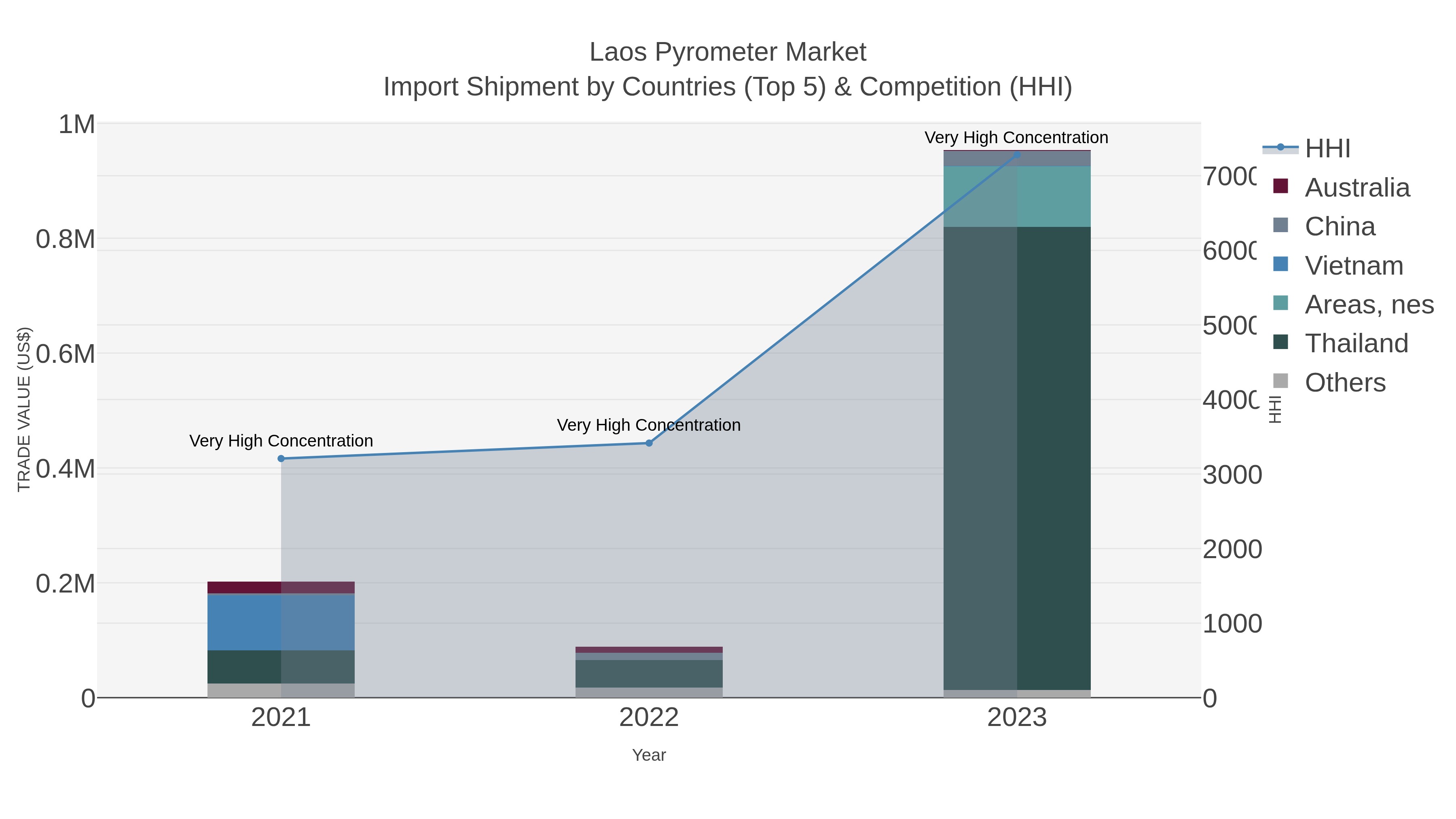Click the Australia bar segment in 2022
The width and height of the screenshot is (1456, 819).
coord(649,650)
